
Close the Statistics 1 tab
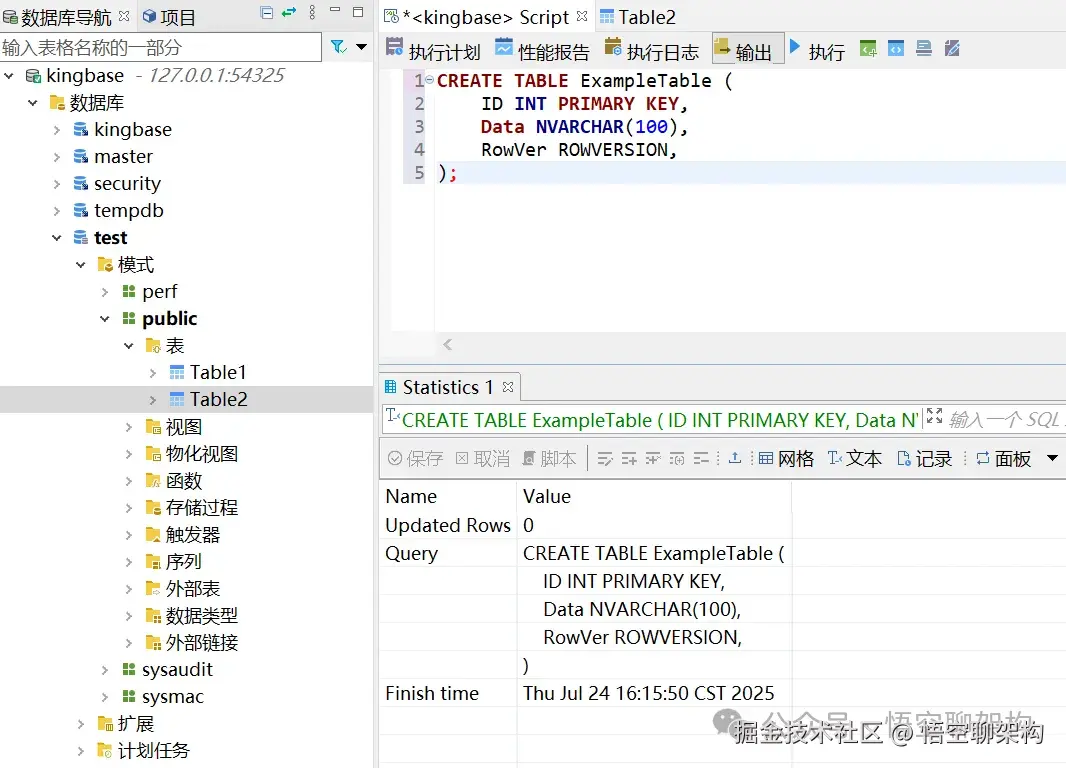(x=508, y=387)
